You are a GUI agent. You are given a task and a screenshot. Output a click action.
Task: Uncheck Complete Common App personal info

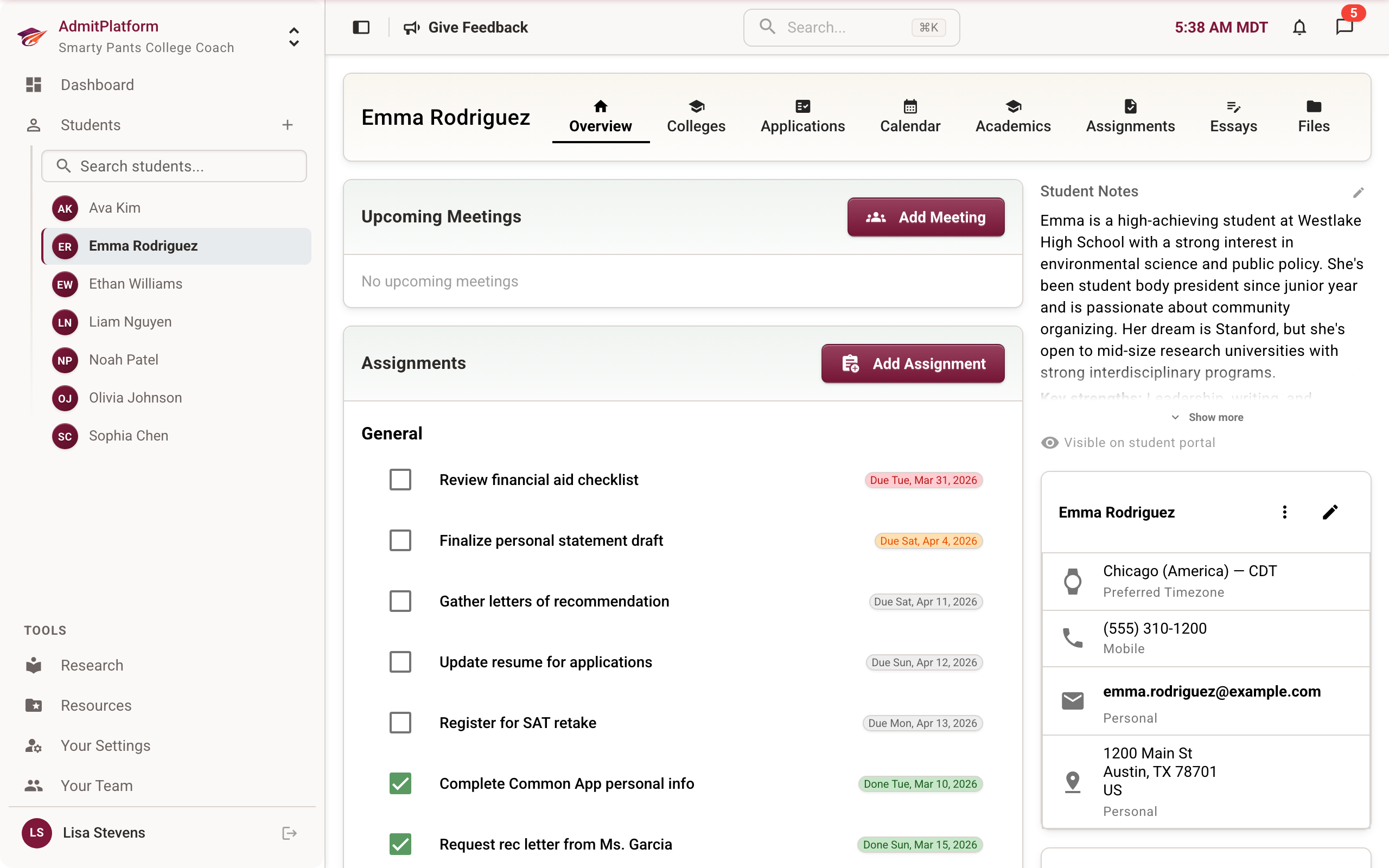400,783
